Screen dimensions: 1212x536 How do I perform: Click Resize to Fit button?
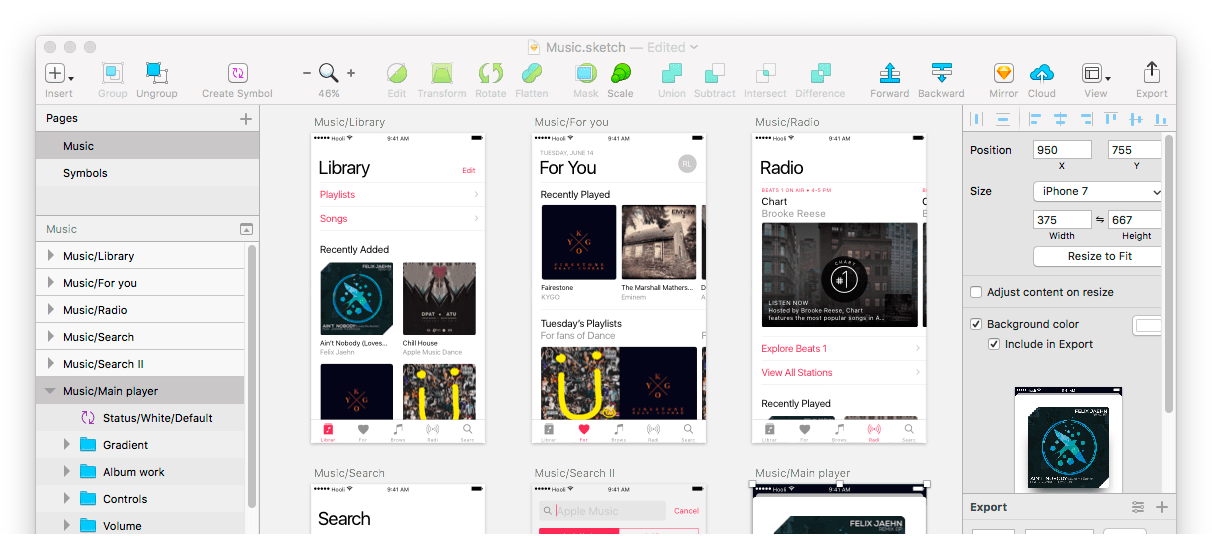1098,256
